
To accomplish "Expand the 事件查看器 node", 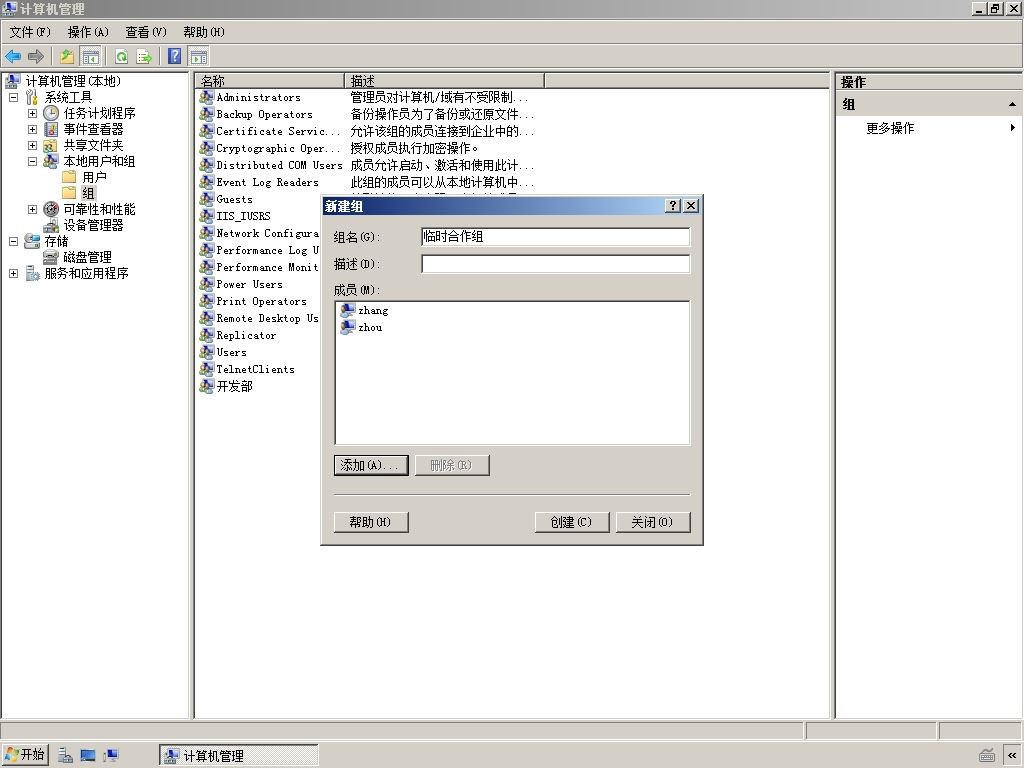I will click(x=32, y=129).
